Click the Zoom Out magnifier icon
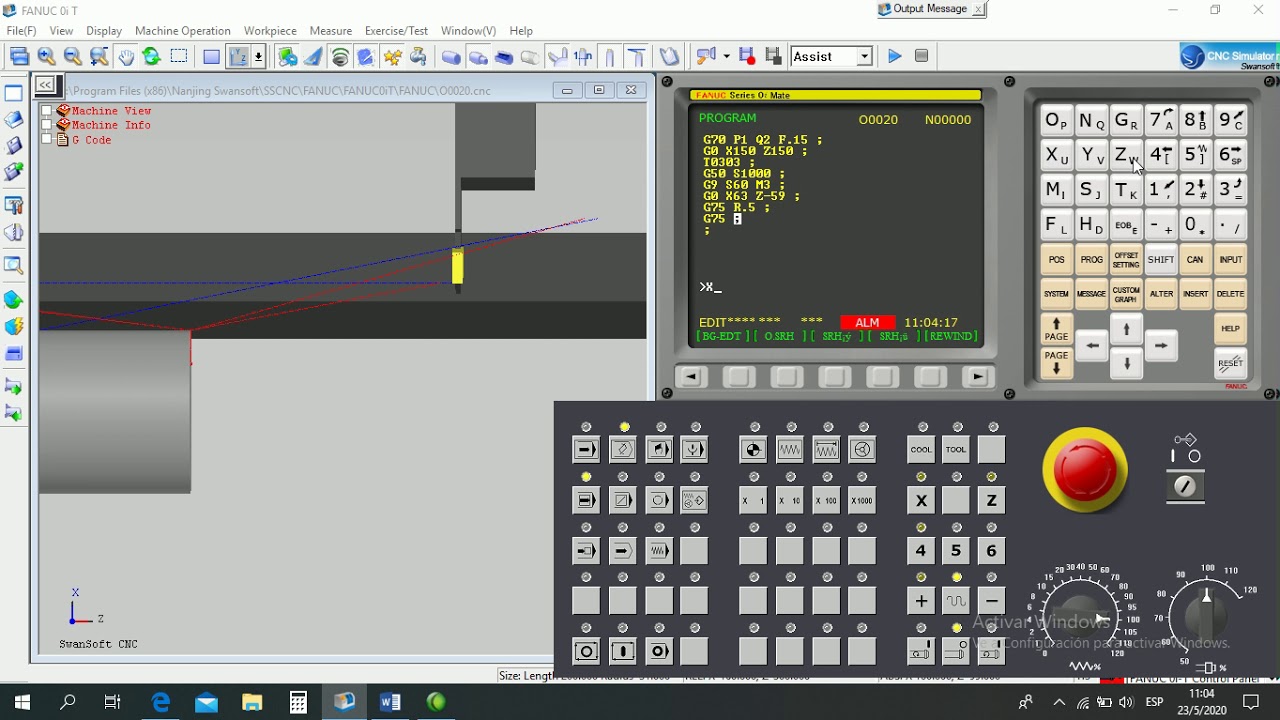This screenshot has width=1280, height=720. 72,57
